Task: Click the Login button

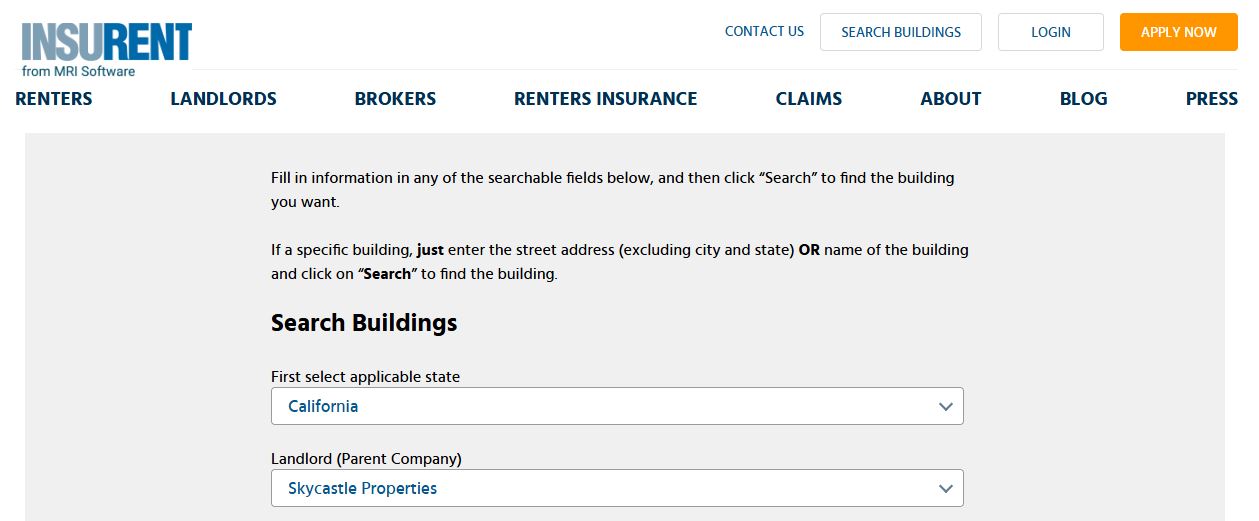Action: [x=1050, y=32]
